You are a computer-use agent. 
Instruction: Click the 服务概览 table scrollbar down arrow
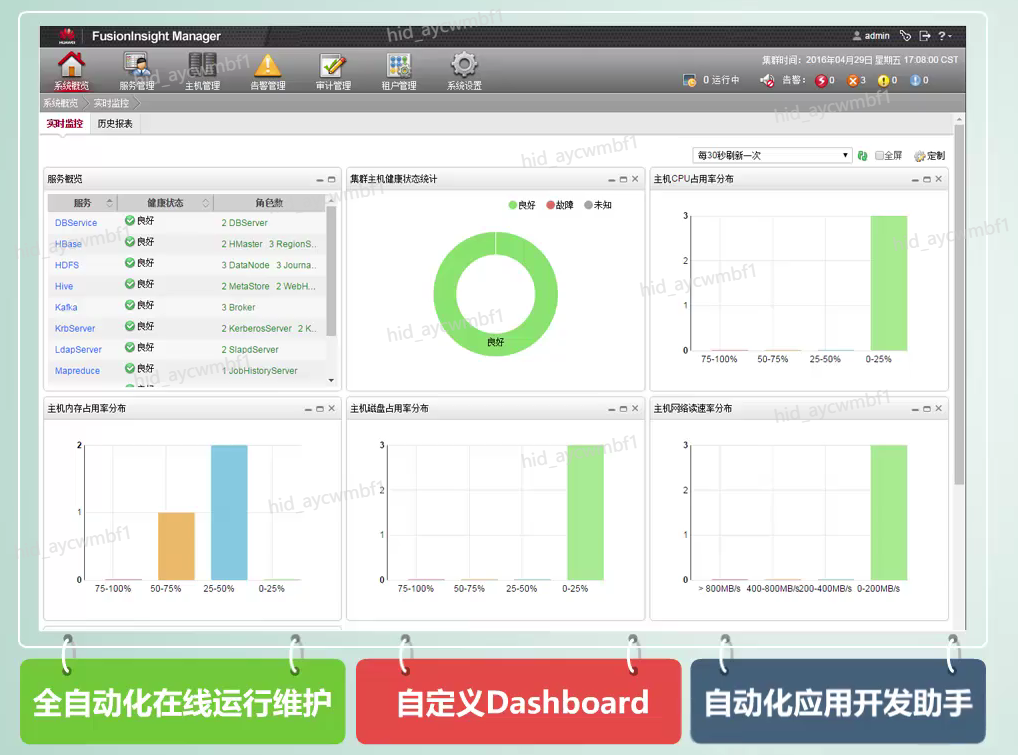(331, 380)
